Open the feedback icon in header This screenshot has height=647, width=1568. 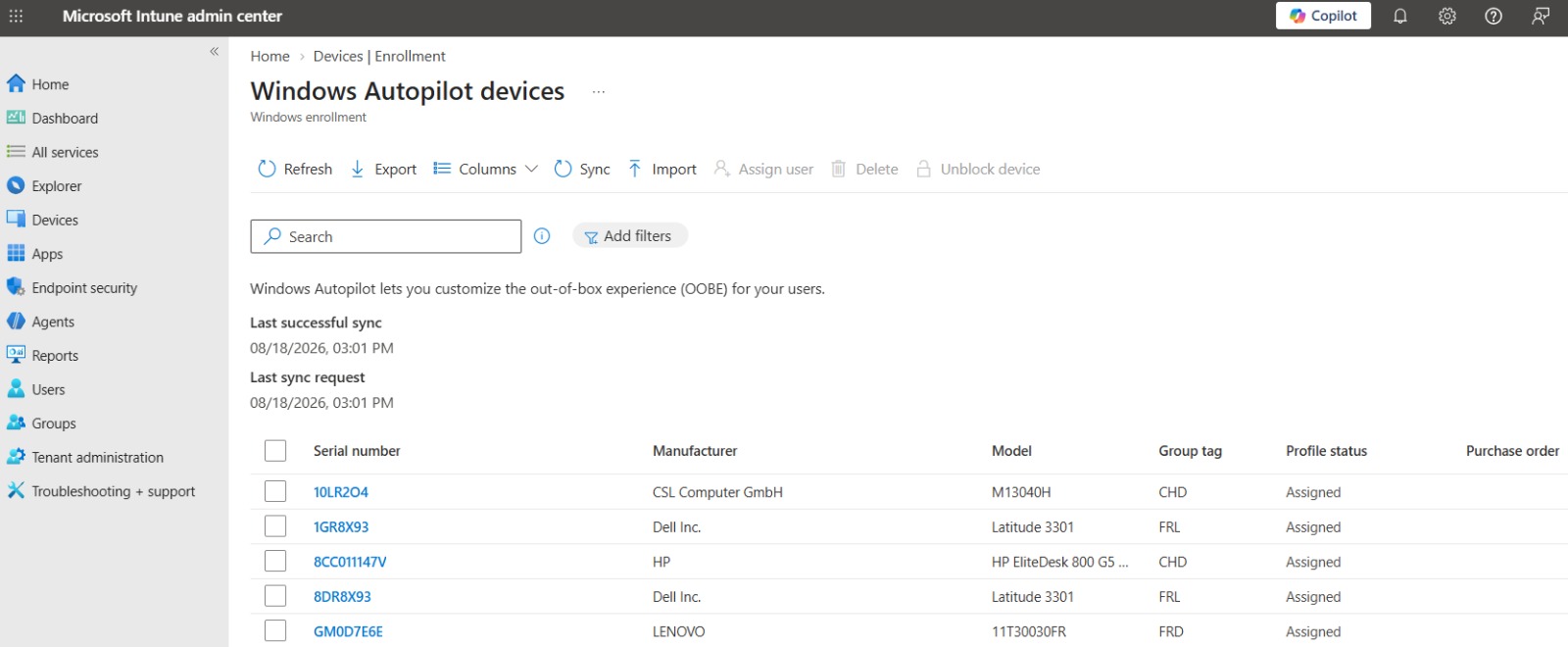pyautogui.click(x=1541, y=16)
